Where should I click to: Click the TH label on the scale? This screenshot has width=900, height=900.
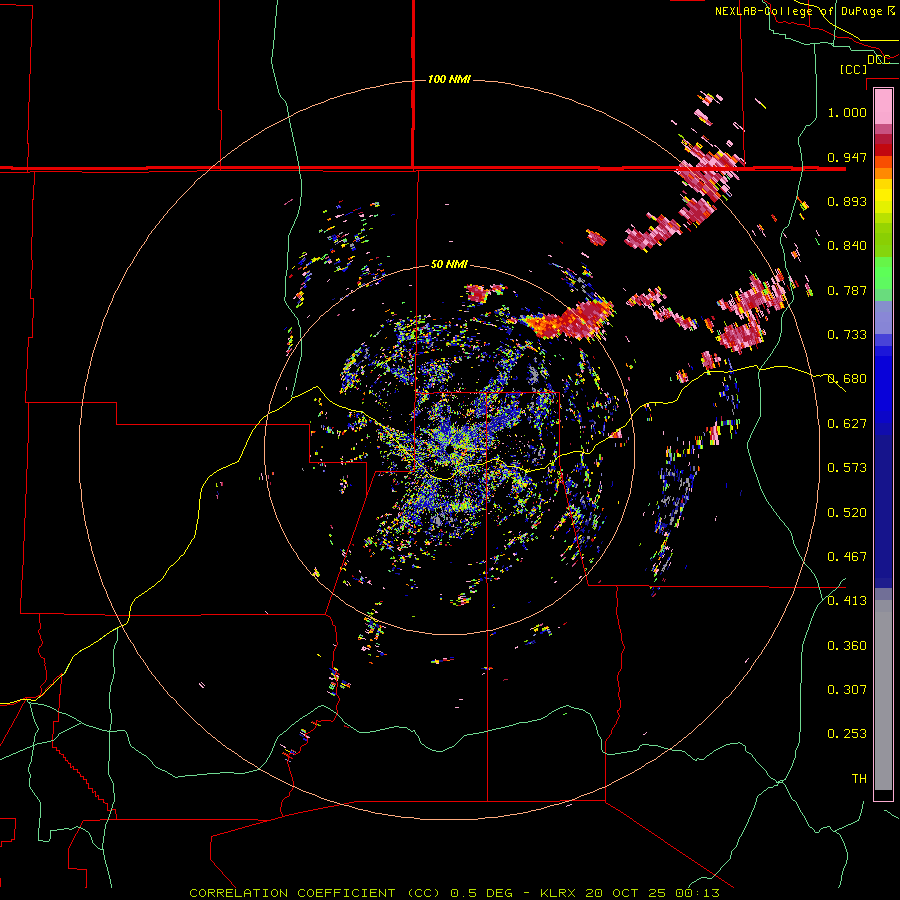(x=859, y=779)
